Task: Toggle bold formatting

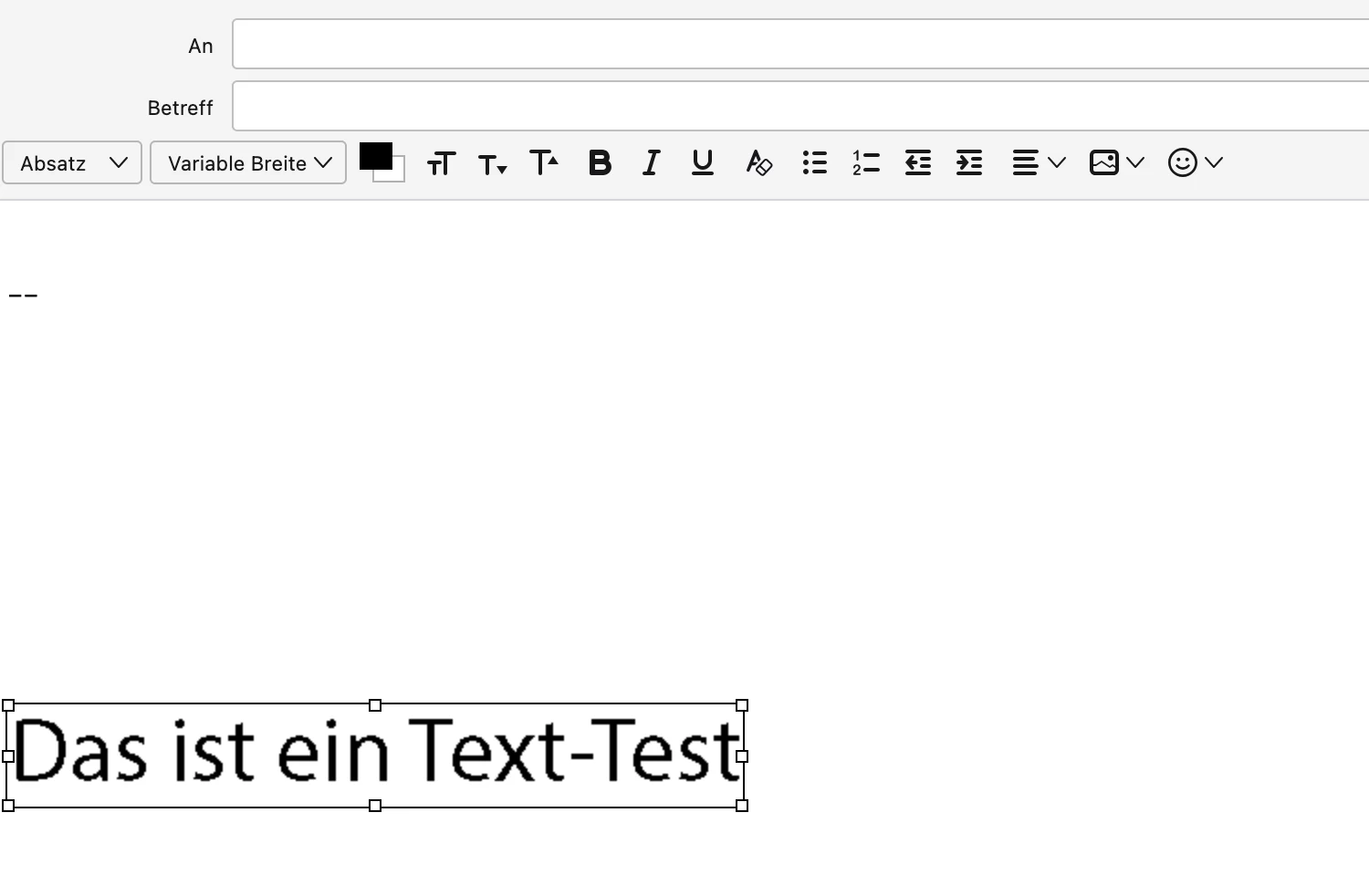Action: coord(600,163)
